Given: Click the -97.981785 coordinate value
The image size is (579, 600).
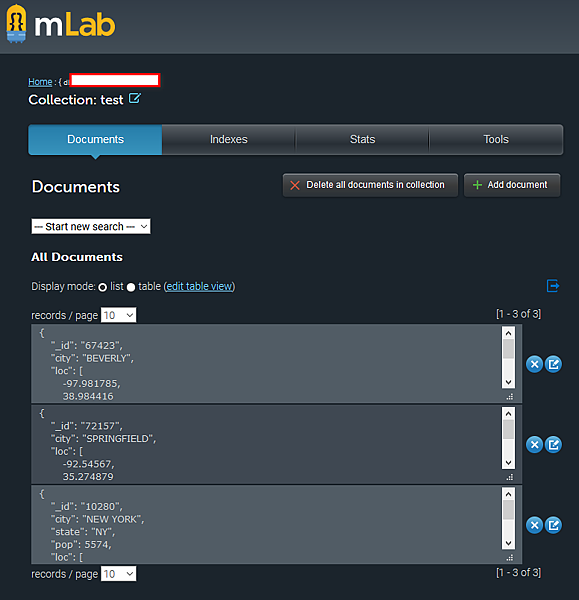Looking at the screenshot, I should coord(92,383).
